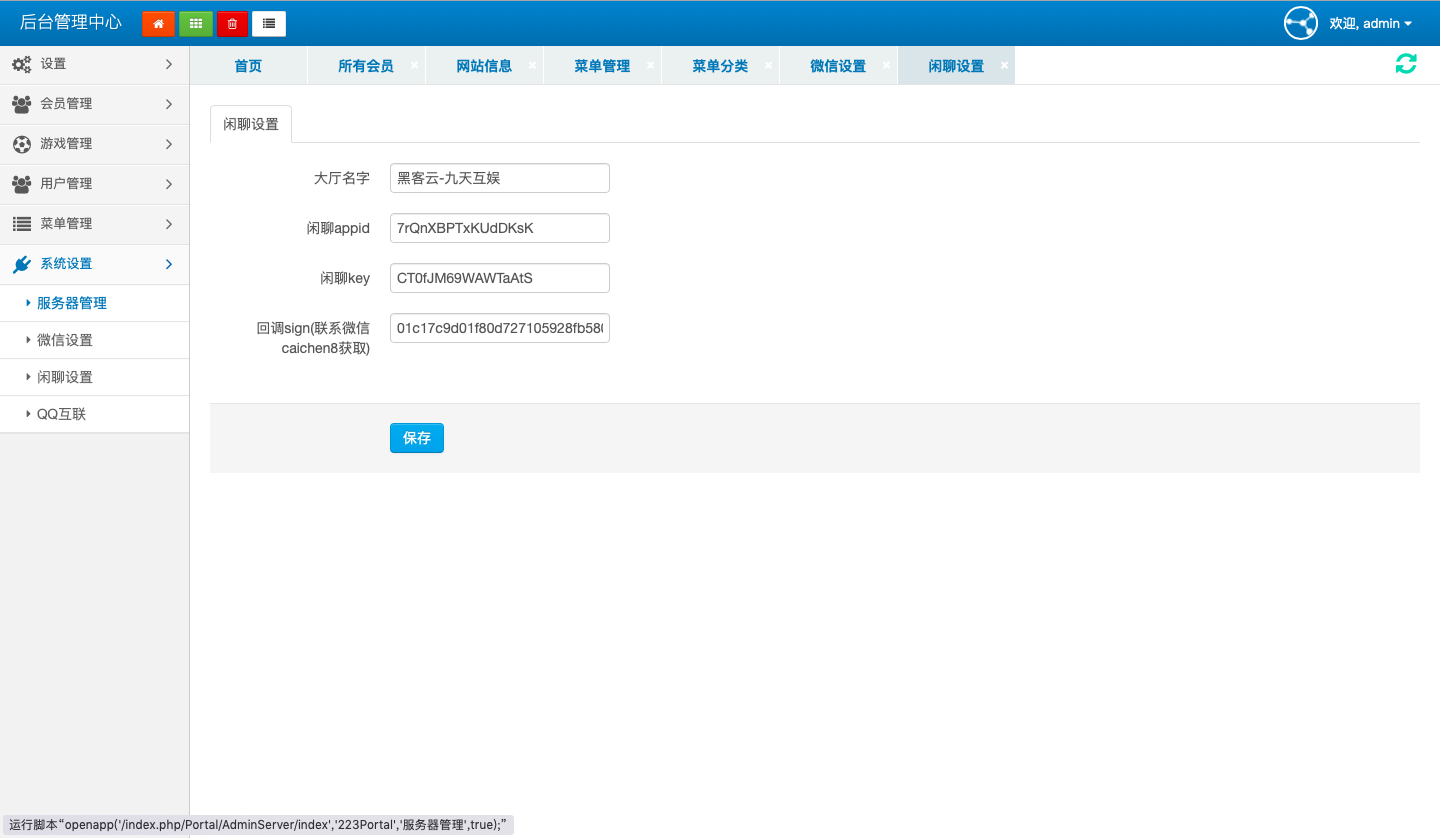Expand the 设置 menu with gears icon
The height and width of the screenshot is (838, 1440).
(x=94, y=64)
